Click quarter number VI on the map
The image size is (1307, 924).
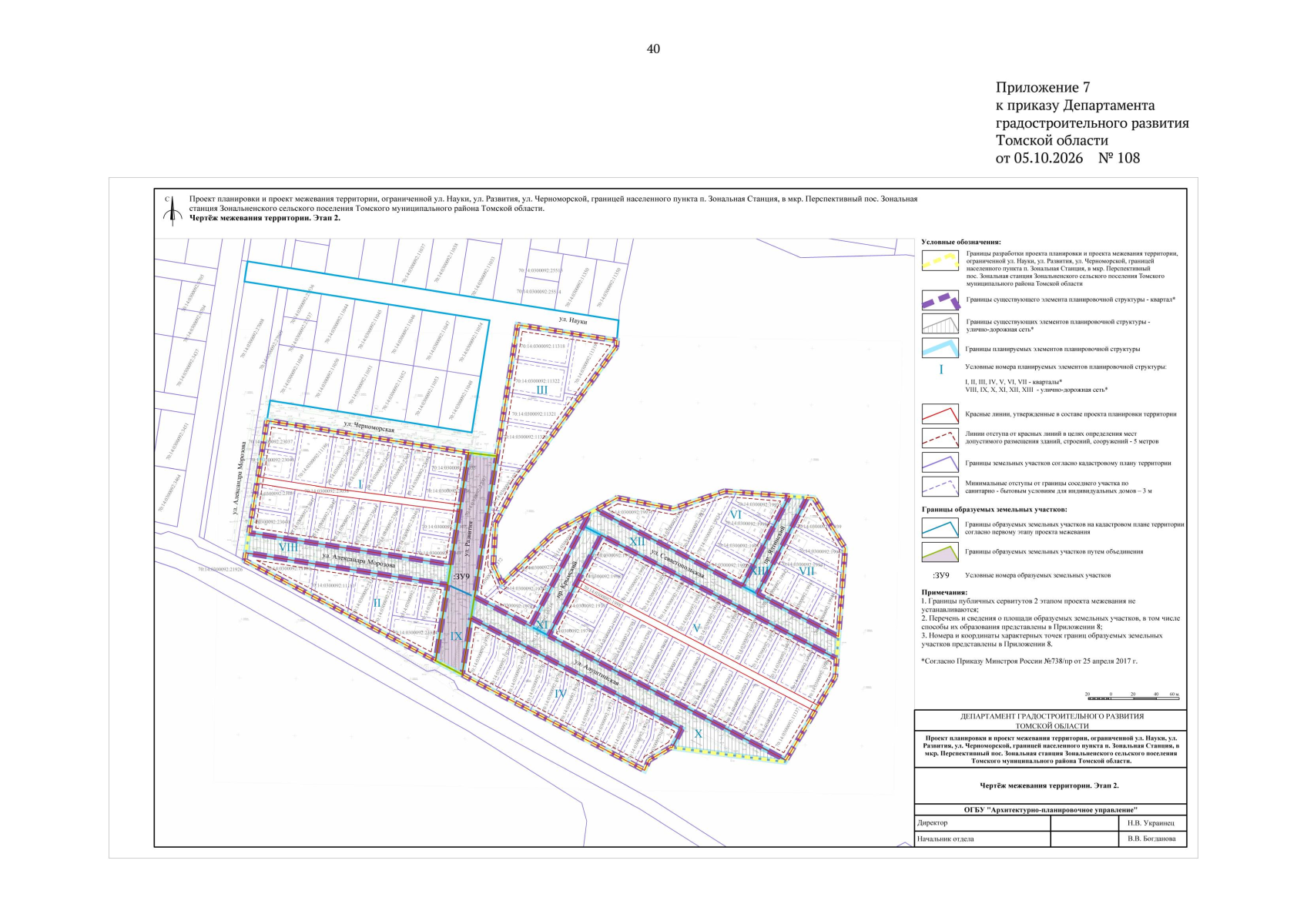point(736,514)
